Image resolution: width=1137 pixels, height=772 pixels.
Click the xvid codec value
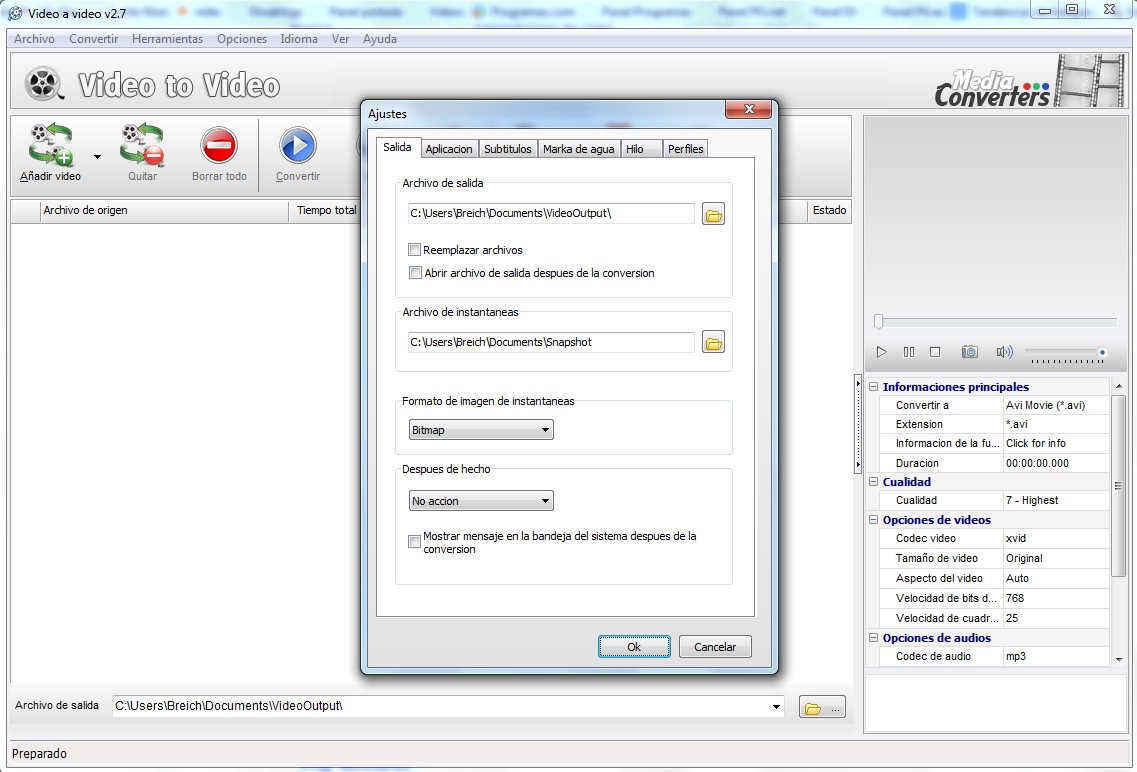tap(1056, 538)
